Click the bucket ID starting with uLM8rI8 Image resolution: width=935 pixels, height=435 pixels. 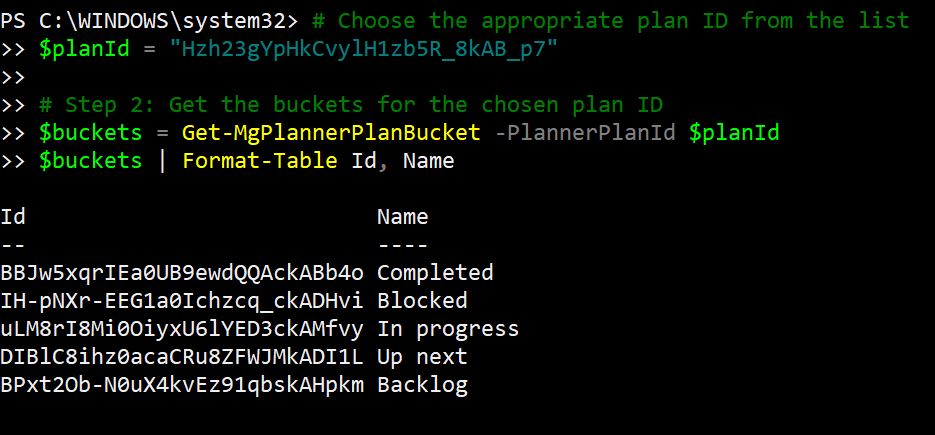pos(184,328)
